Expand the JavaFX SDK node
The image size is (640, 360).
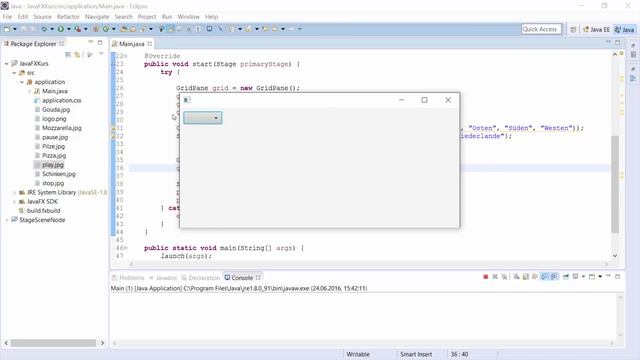(14, 202)
